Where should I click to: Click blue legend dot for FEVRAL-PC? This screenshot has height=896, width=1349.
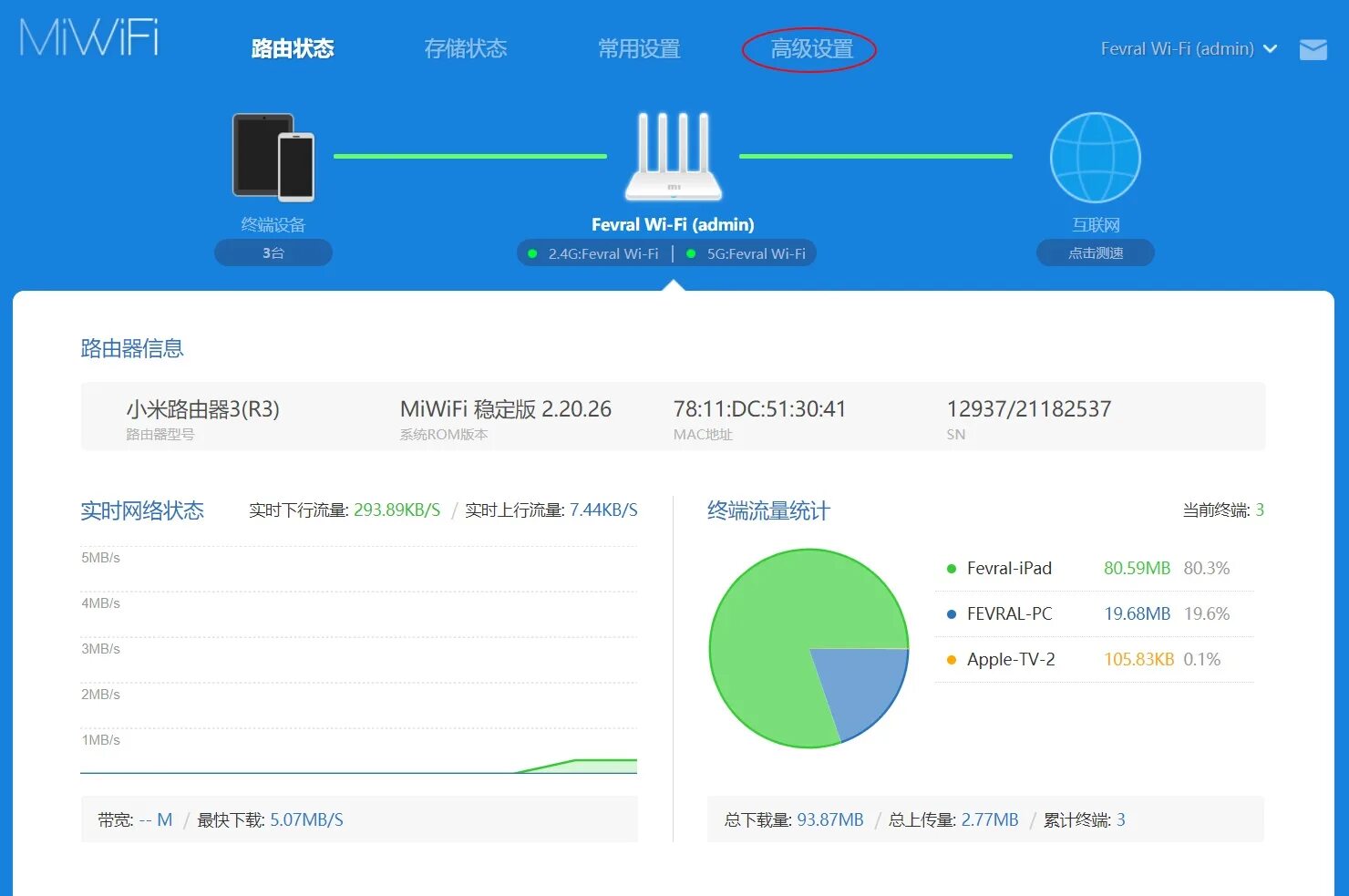(952, 614)
